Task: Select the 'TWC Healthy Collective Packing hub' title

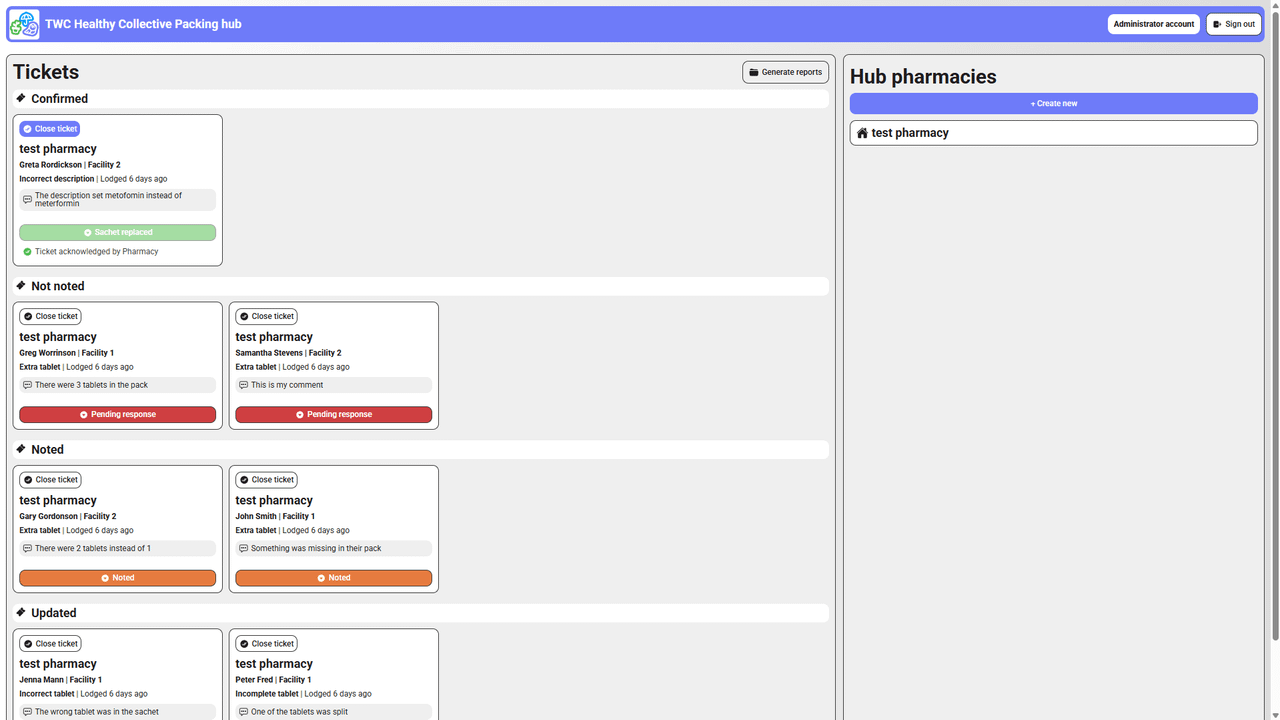Action: [x=143, y=24]
